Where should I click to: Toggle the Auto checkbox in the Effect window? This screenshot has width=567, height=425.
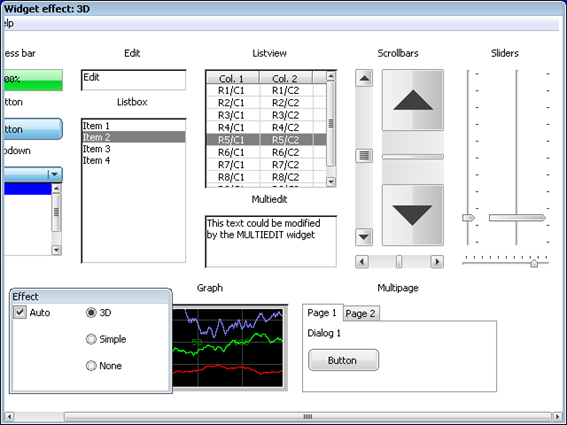point(20,313)
